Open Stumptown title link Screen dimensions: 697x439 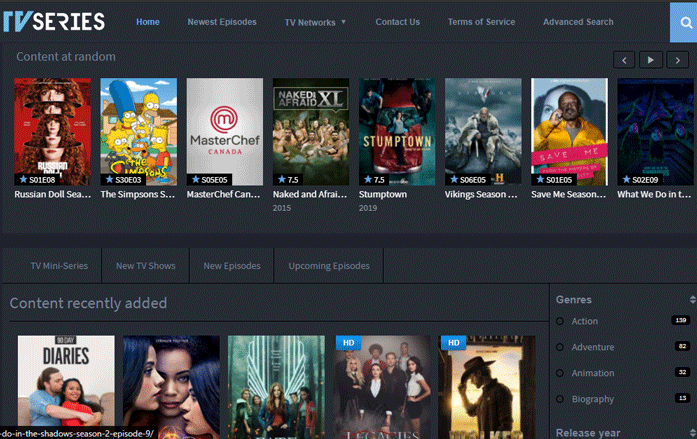coord(383,195)
